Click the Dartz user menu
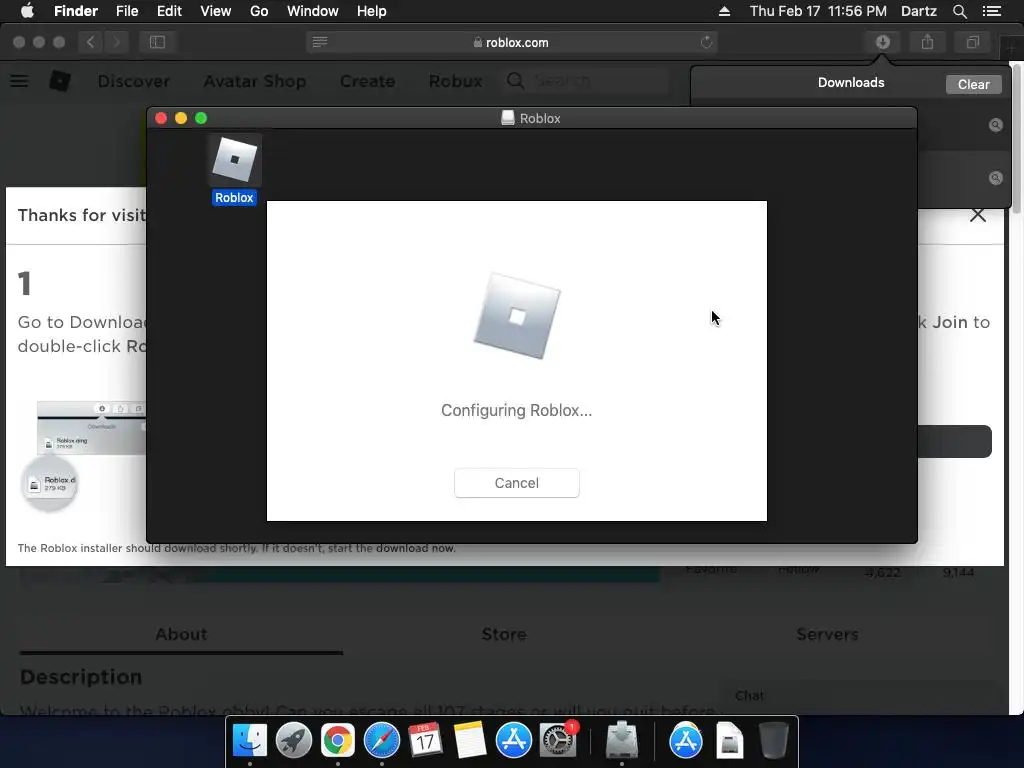This screenshot has width=1024, height=768. click(919, 11)
